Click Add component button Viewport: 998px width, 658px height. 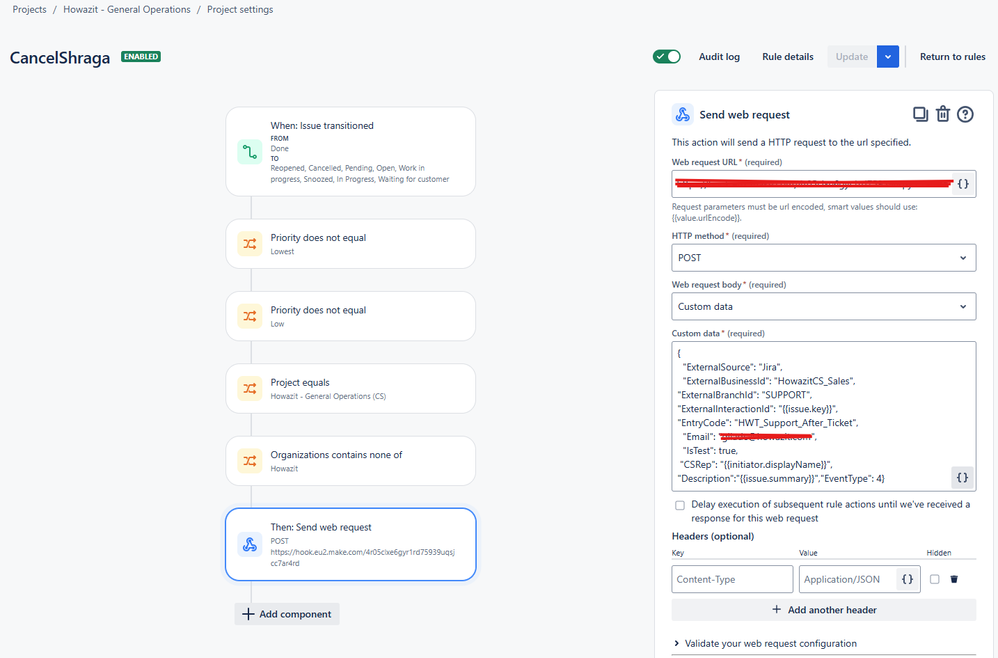pyautogui.click(x=287, y=614)
